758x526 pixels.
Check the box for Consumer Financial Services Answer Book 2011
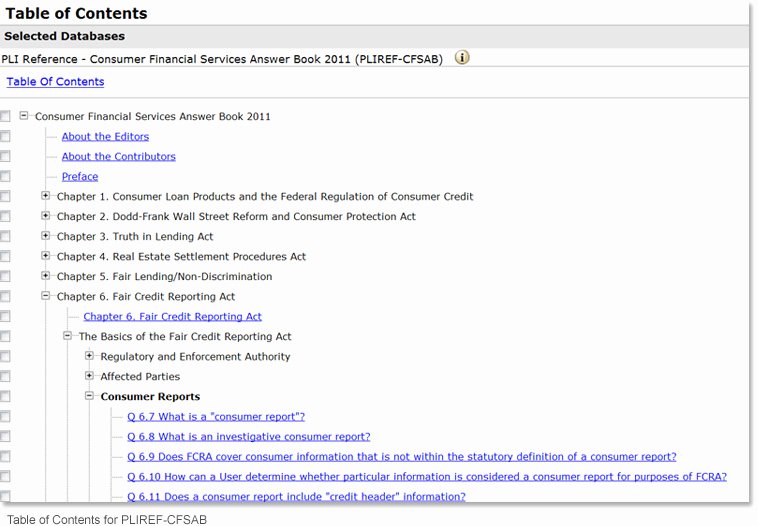[x=5, y=117]
